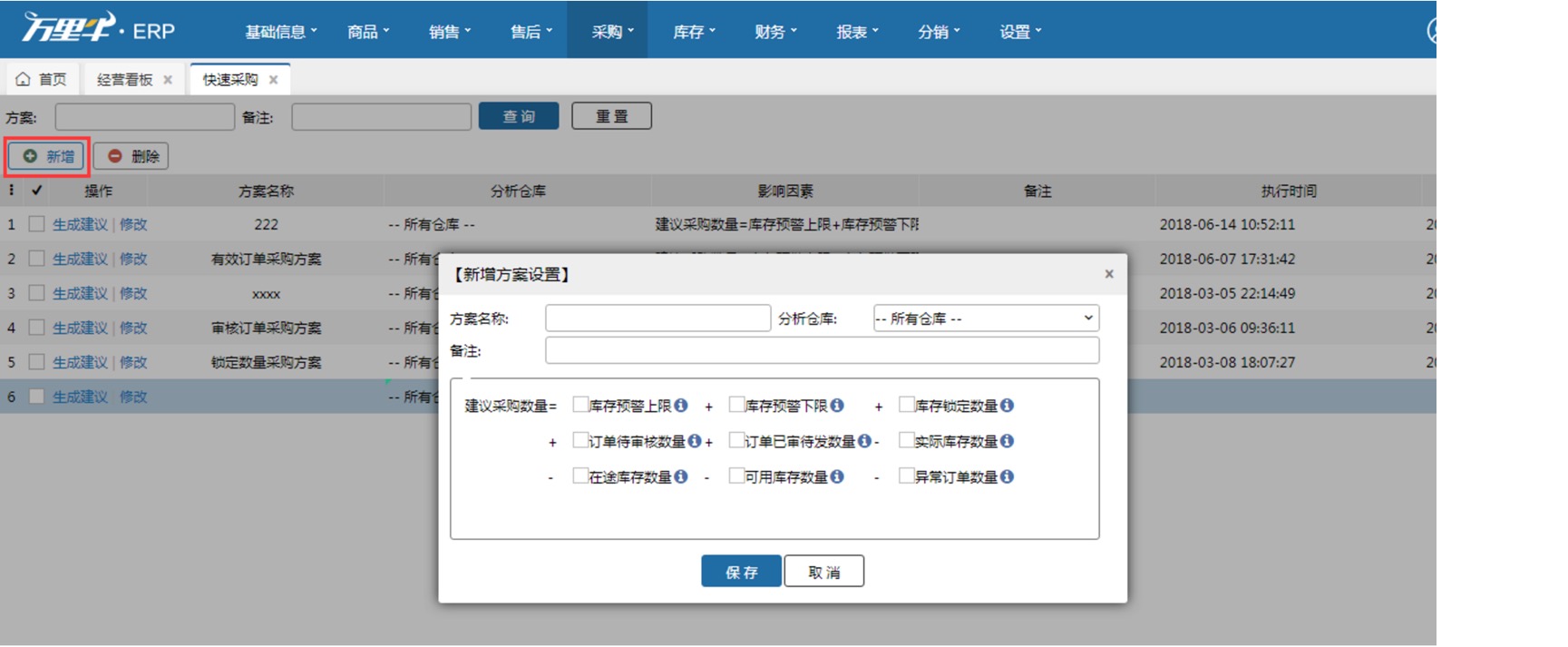Click the info icon beside 可用库存数量
Viewport: 1568px width, 647px height.
[x=837, y=476]
